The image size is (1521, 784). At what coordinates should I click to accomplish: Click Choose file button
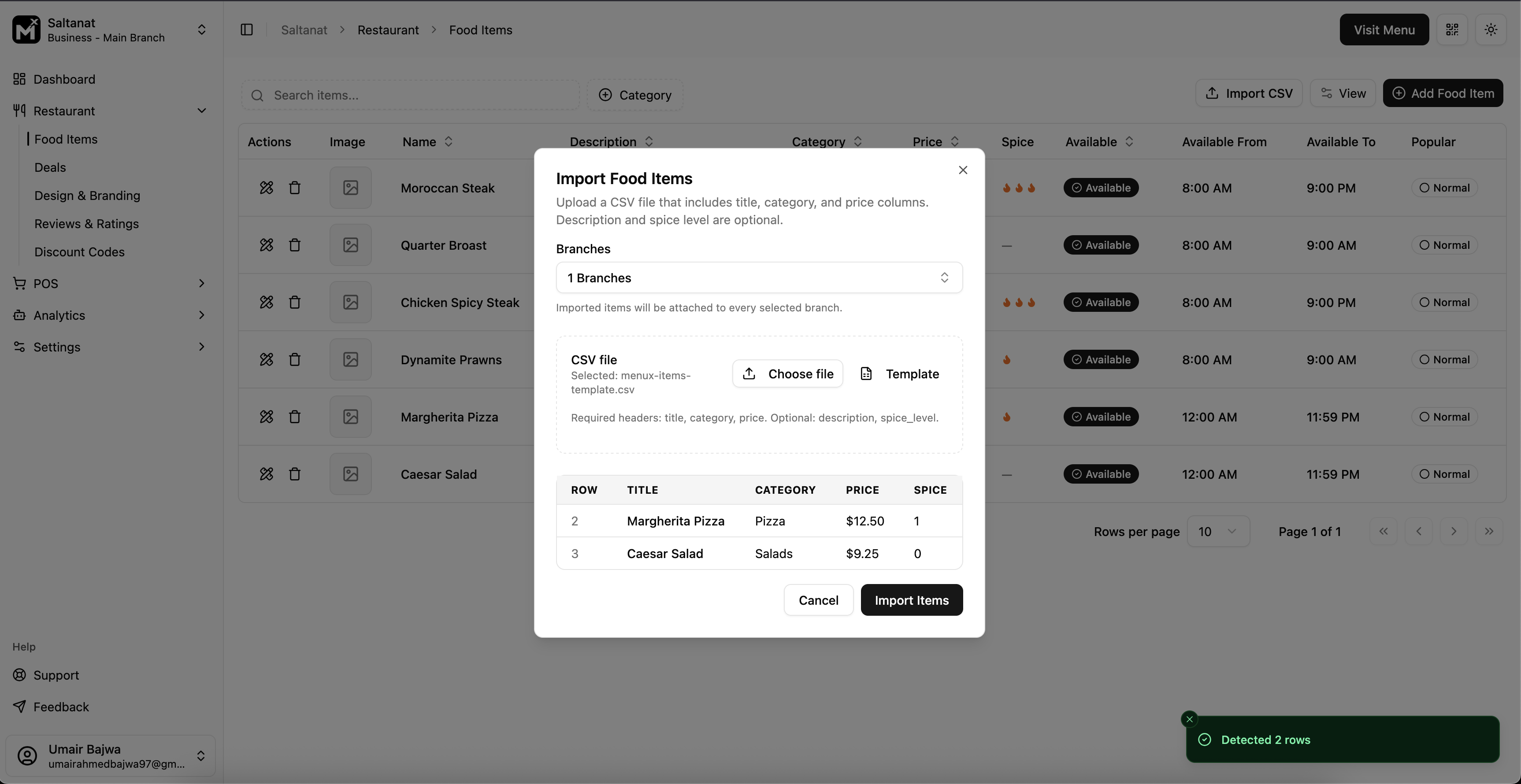click(787, 374)
